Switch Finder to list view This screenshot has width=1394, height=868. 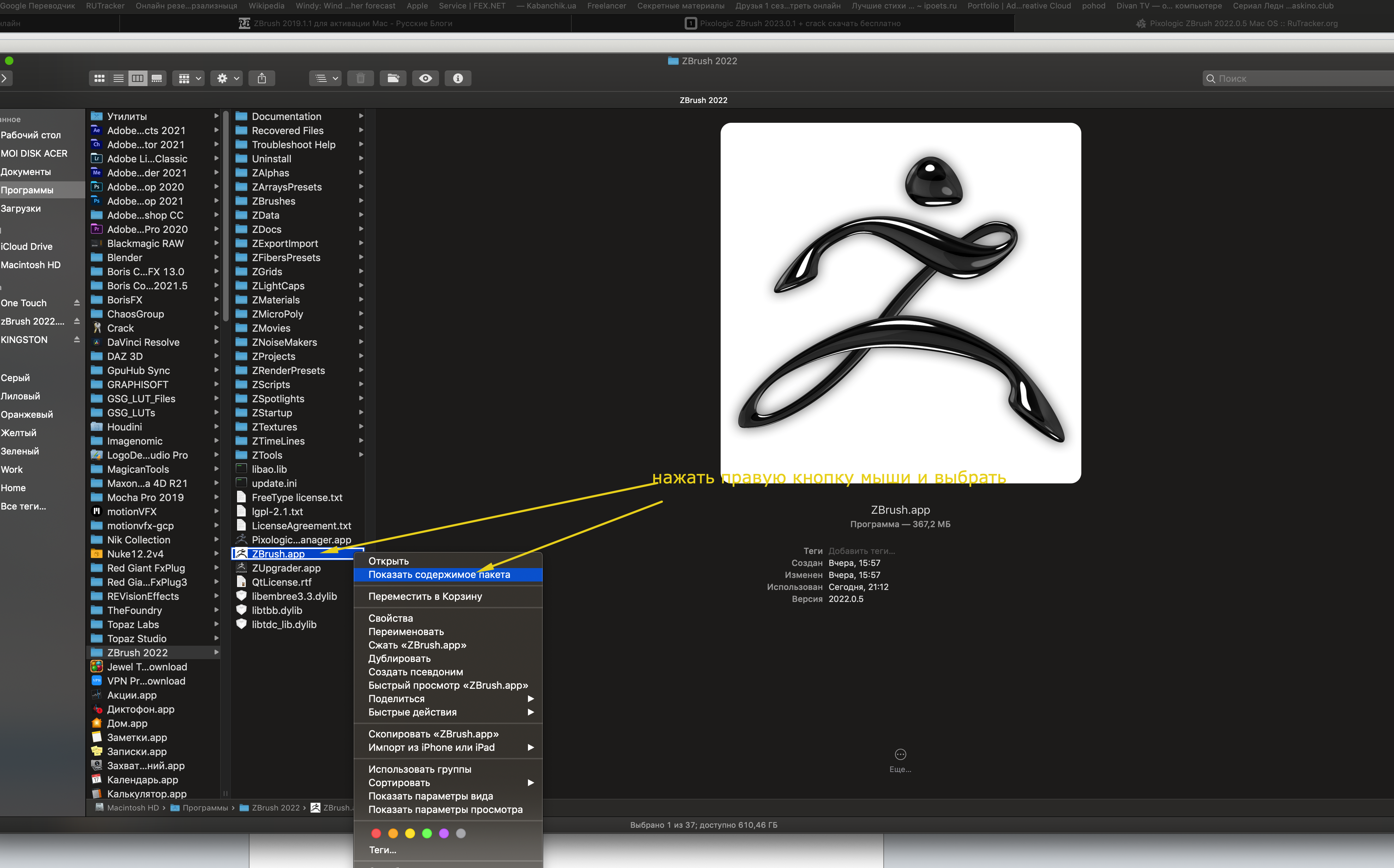118,79
